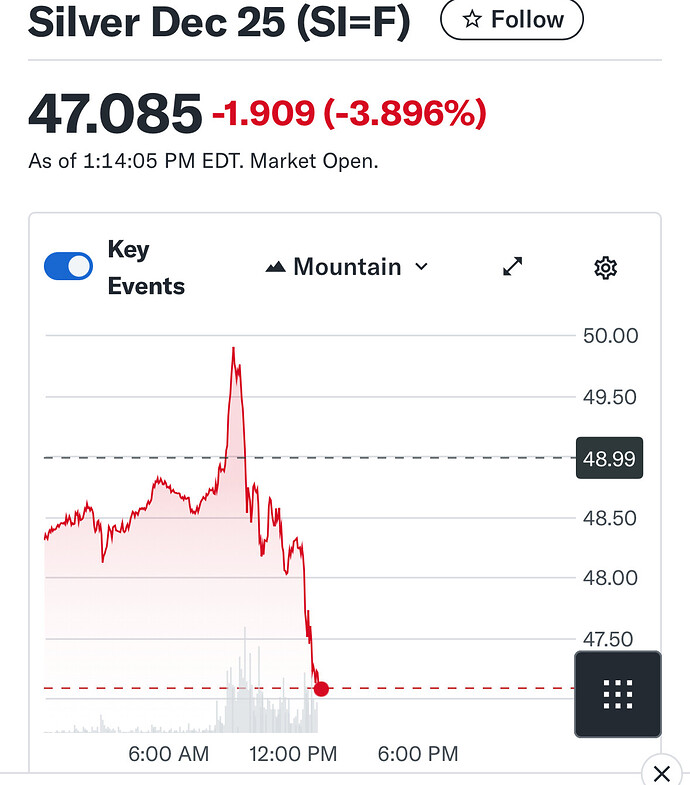Open the Mountain chart type dropdown

[346, 267]
